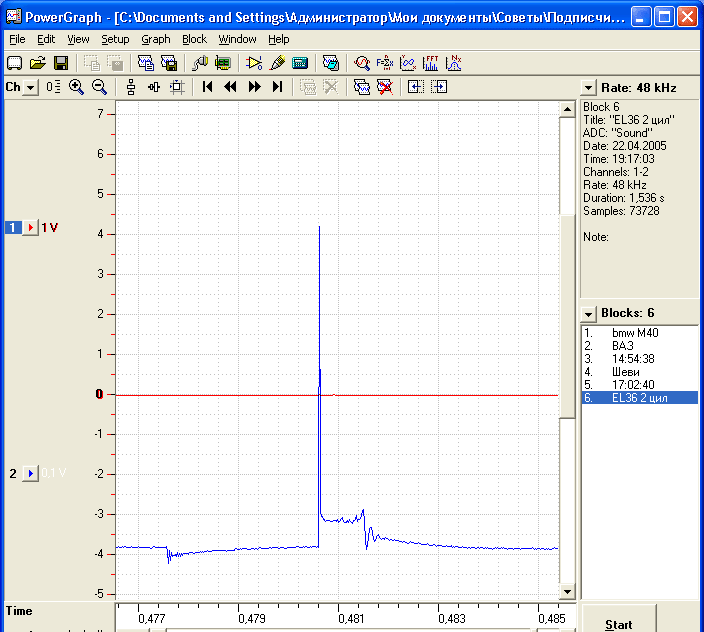The height and width of the screenshot is (632, 704).
Task: Zoom out with the minus magnifier
Action: tap(99, 87)
